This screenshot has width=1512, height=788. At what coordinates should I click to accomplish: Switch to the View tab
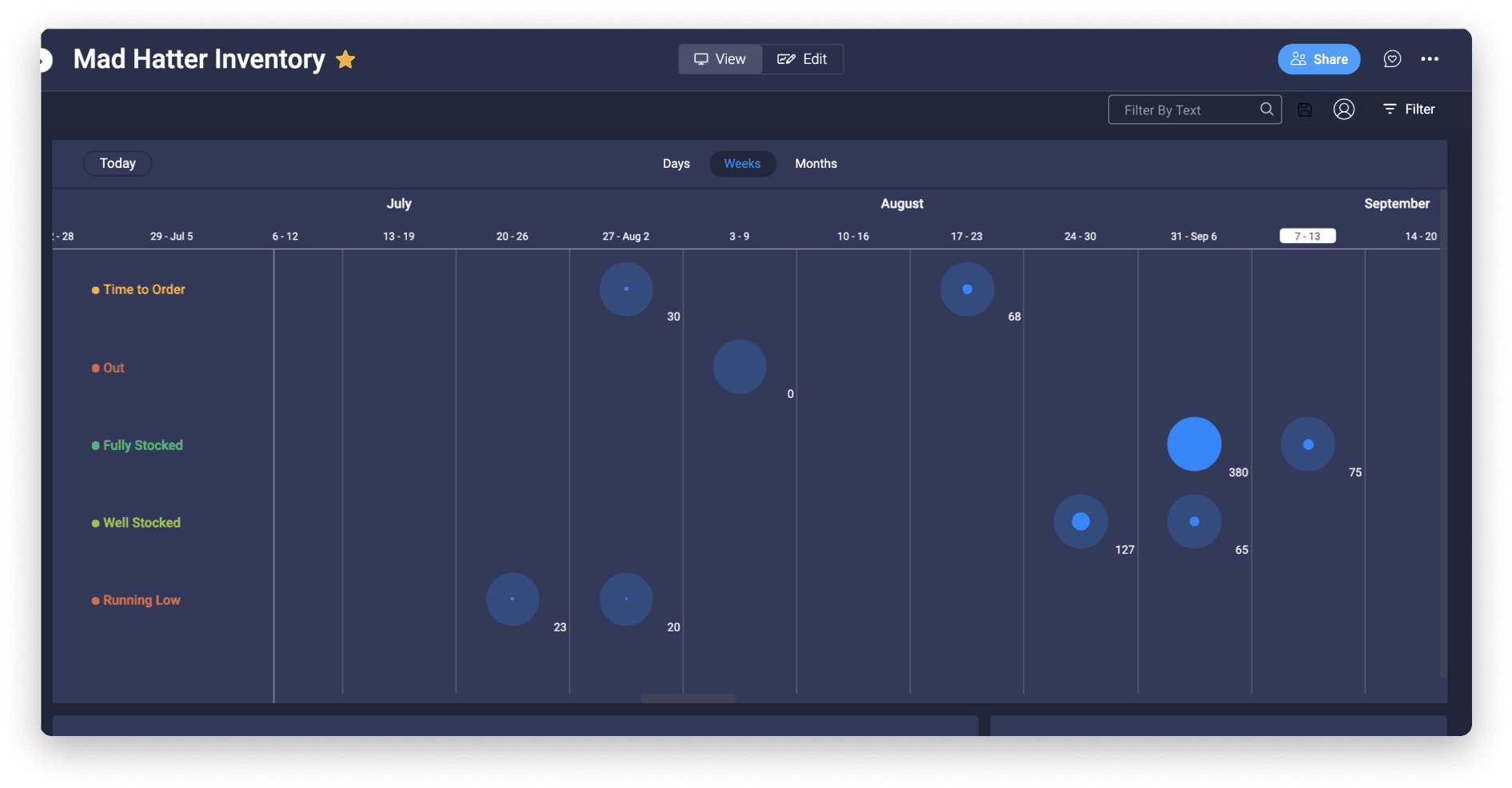(x=720, y=58)
